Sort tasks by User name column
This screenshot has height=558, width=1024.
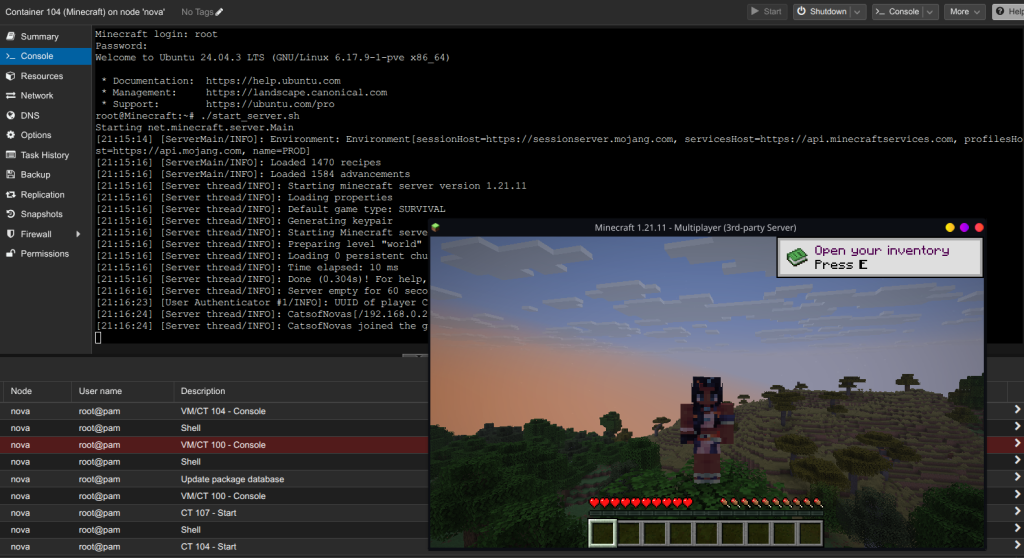click(101, 391)
